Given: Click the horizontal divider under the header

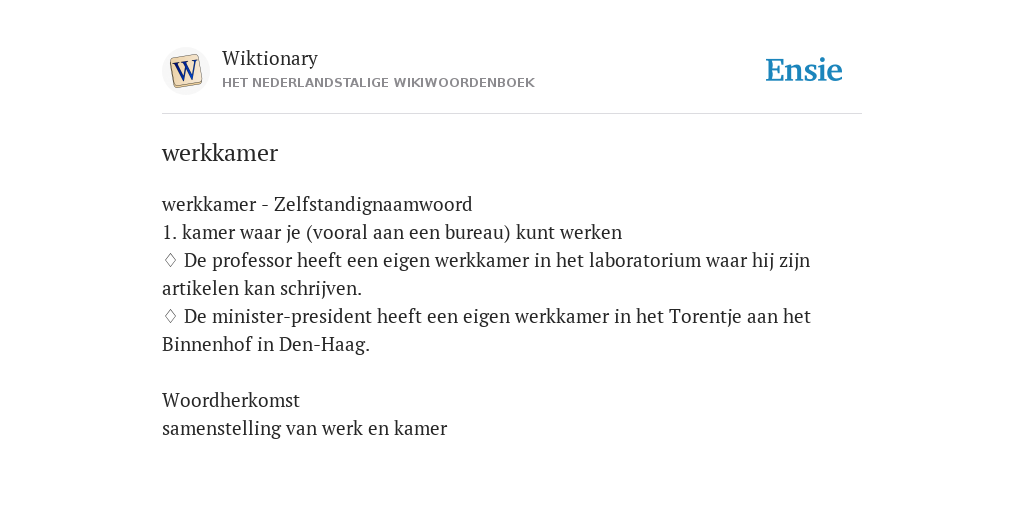Looking at the screenshot, I should point(512,114).
